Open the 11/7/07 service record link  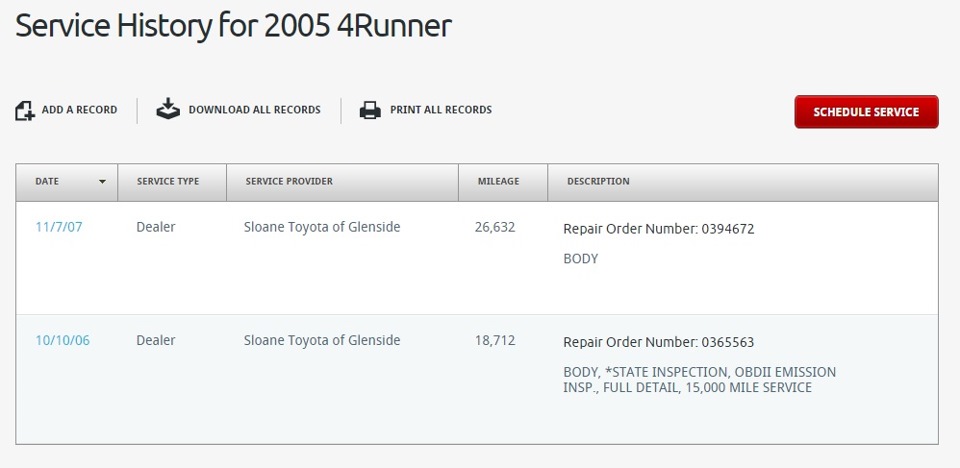click(59, 227)
